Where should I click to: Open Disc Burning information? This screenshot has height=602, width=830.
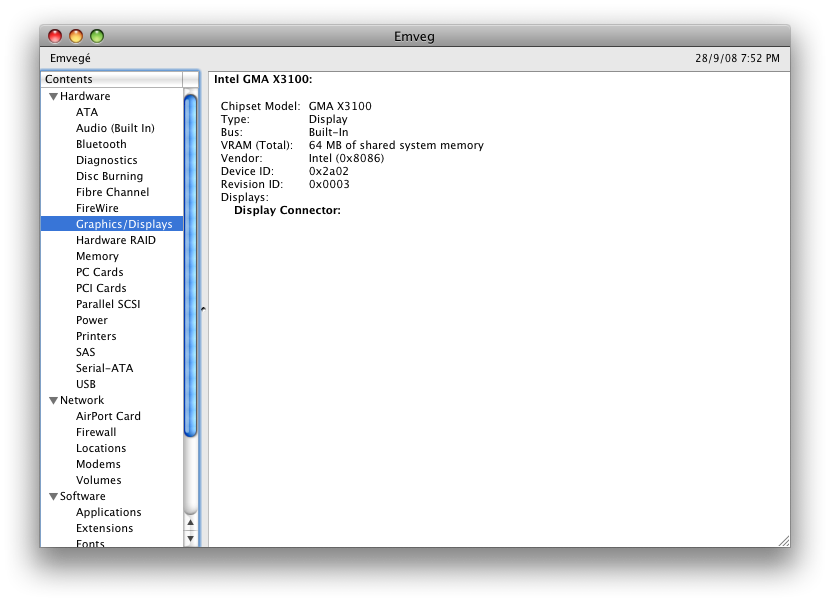pyautogui.click(x=110, y=176)
